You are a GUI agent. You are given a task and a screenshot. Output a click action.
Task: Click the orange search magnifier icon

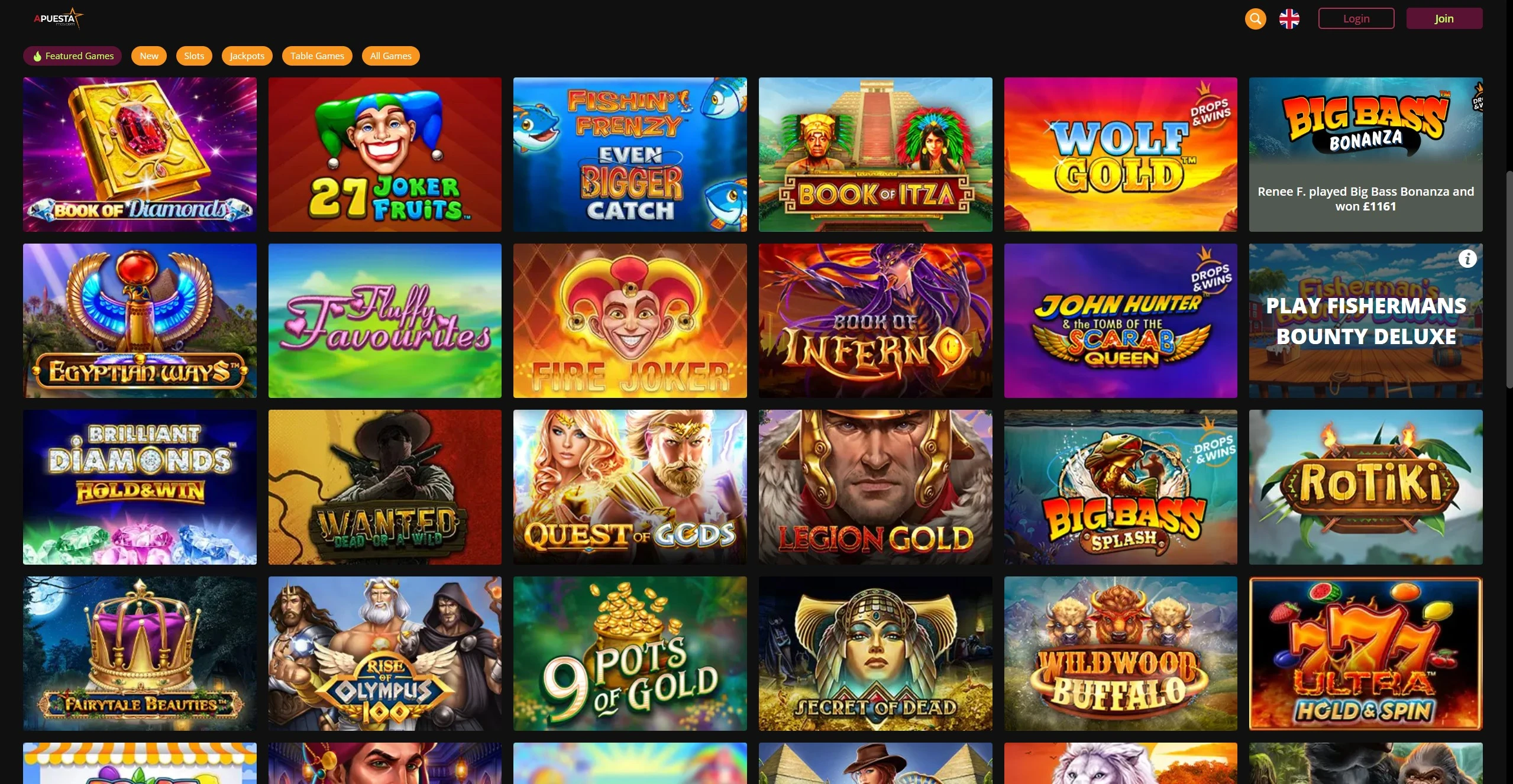pyautogui.click(x=1255, y=19)
